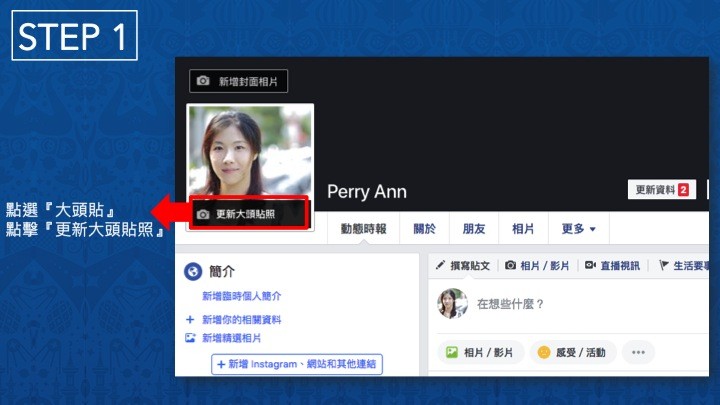This screenshot has width=720, height=405.
Task: Click the Perry Ann profile name
Action: click(367, 191)
